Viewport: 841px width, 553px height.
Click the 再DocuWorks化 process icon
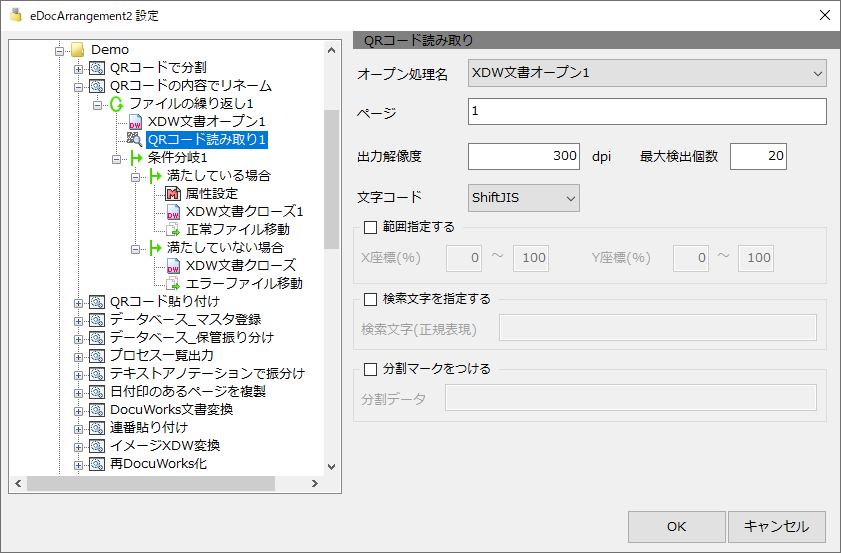point(97,464)
